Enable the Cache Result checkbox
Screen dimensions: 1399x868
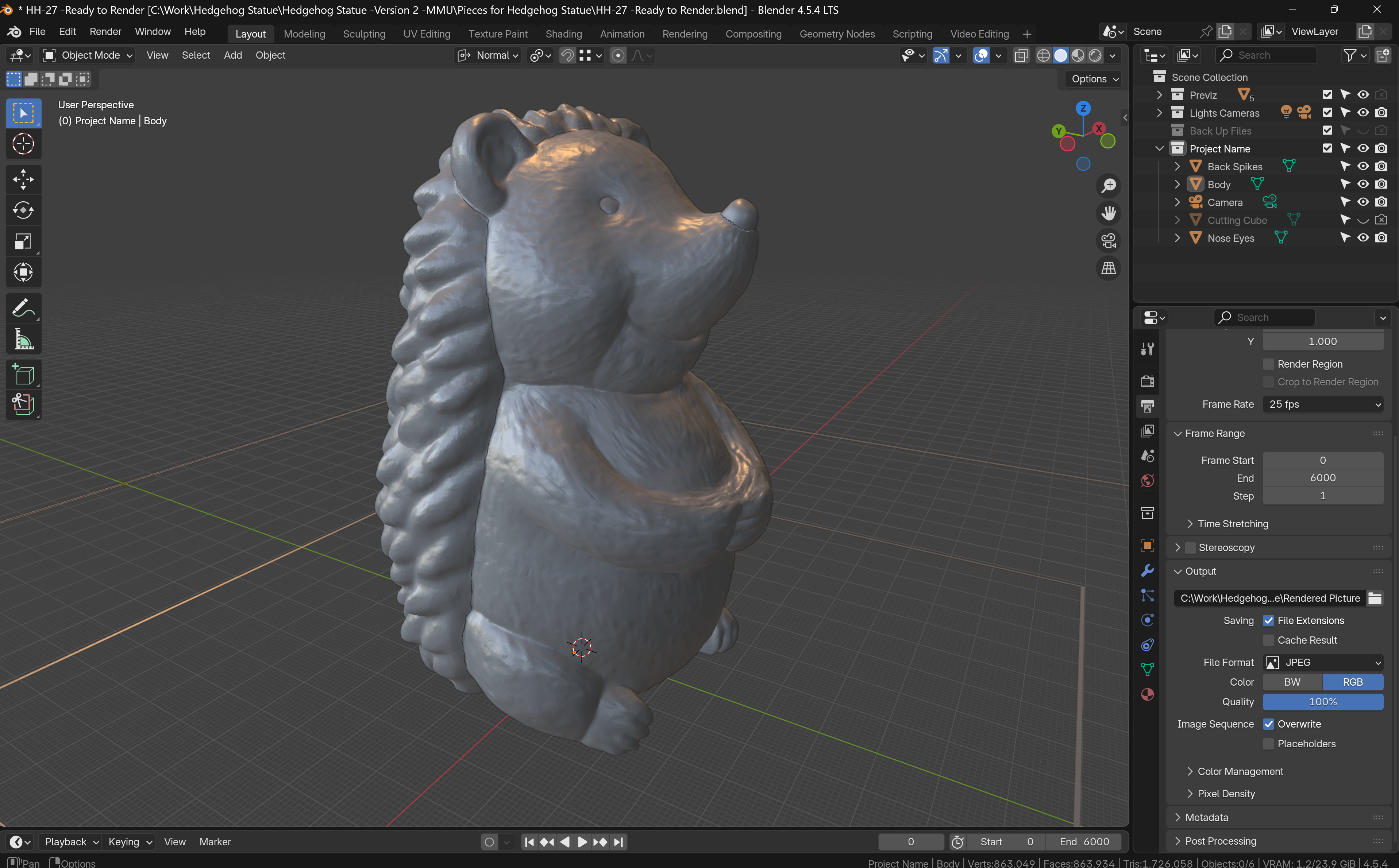pos(1269,640)
